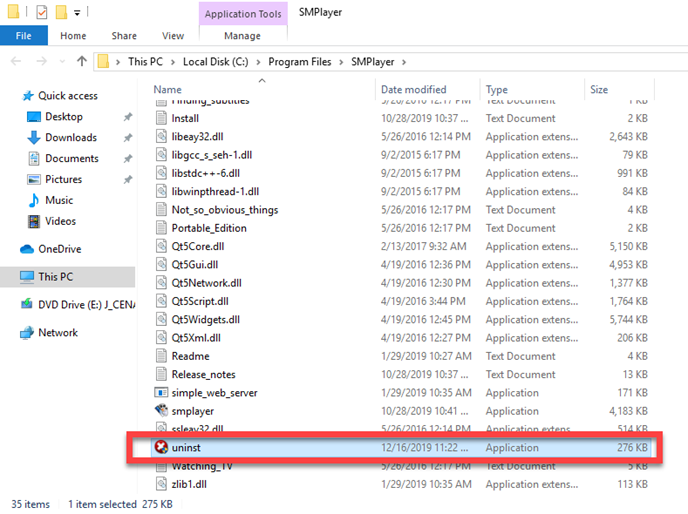Image resolution: width=688 pixels, height=514 pixels.
Task: Click the libeay32.dll file icon
Action: click(161, 136)
